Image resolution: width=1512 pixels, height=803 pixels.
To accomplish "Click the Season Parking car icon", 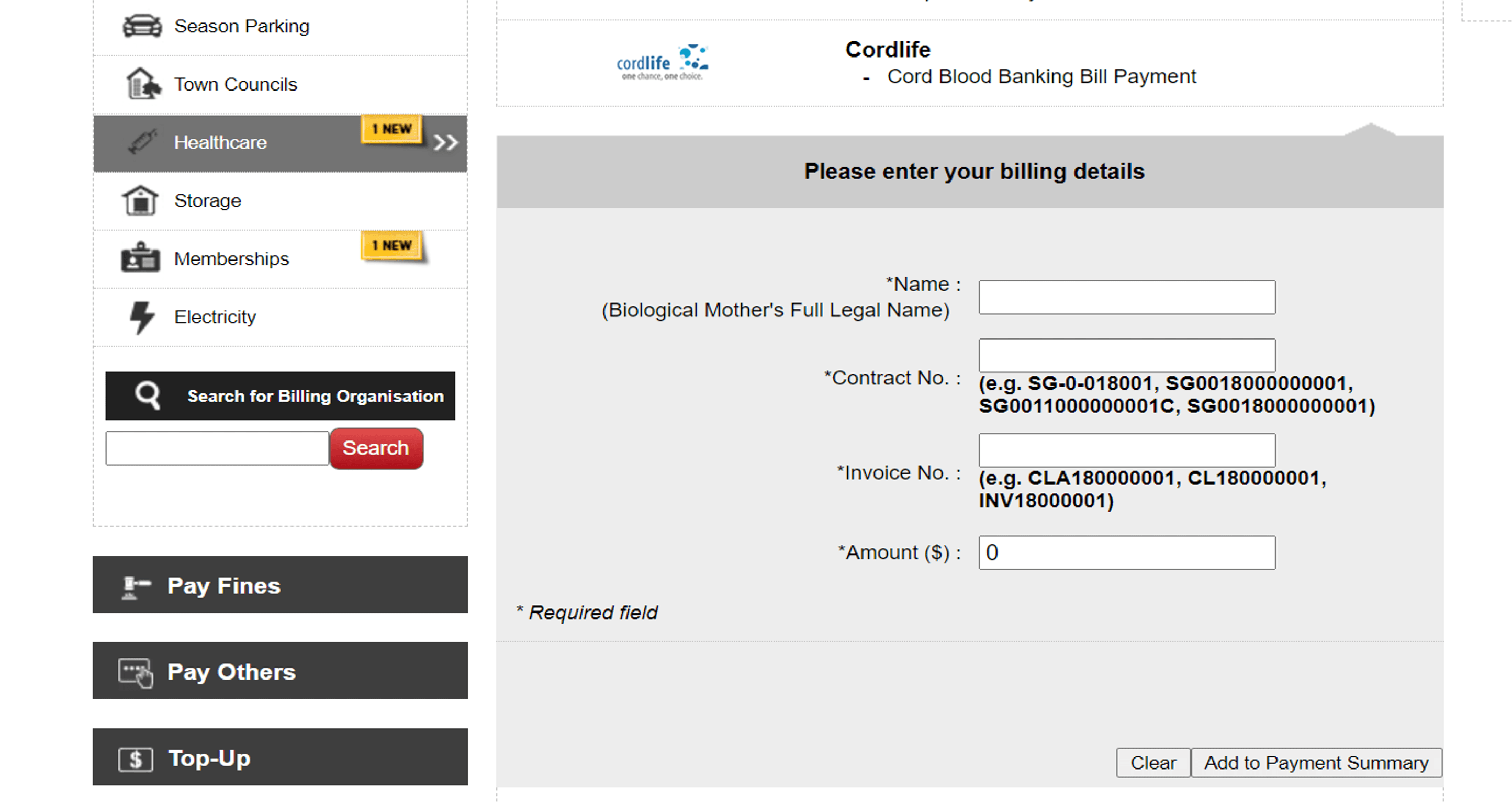I will click(141, 26).
